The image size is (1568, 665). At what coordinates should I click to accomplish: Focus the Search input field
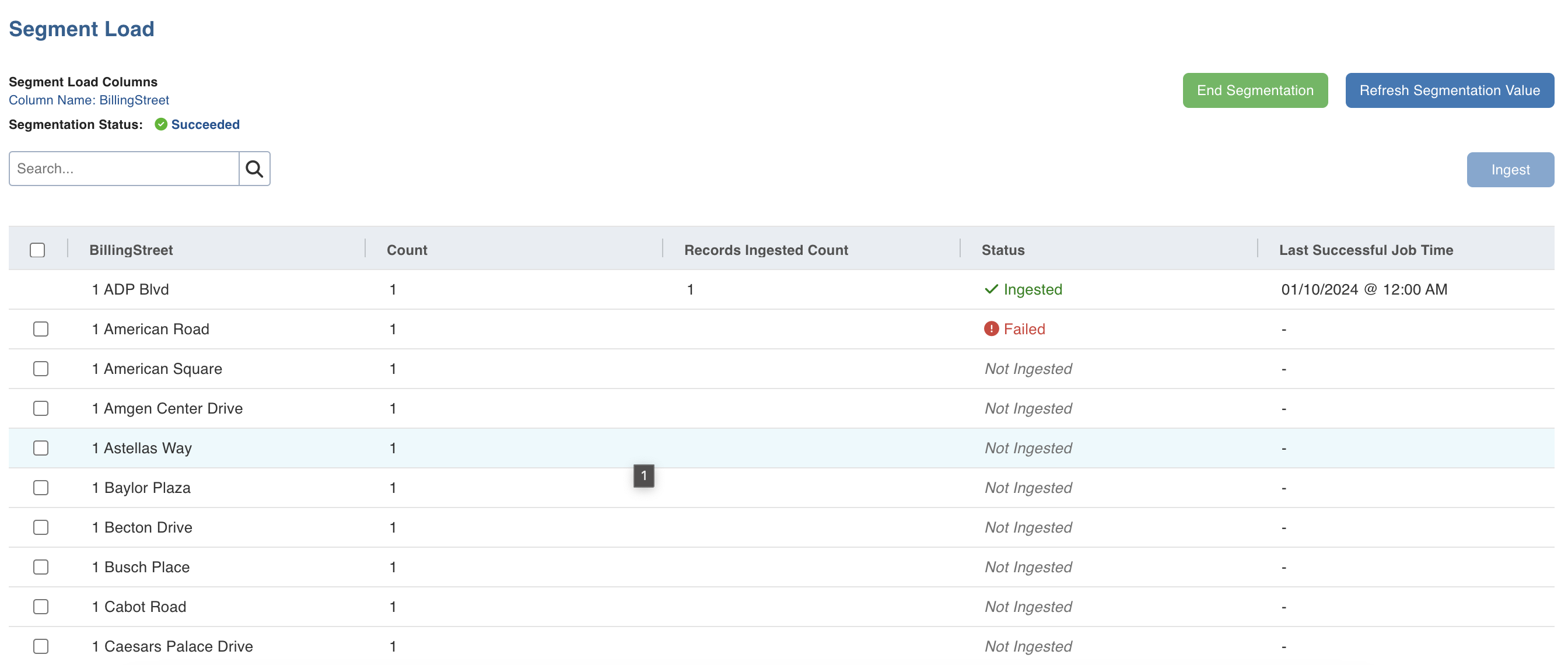coord(124,169)
